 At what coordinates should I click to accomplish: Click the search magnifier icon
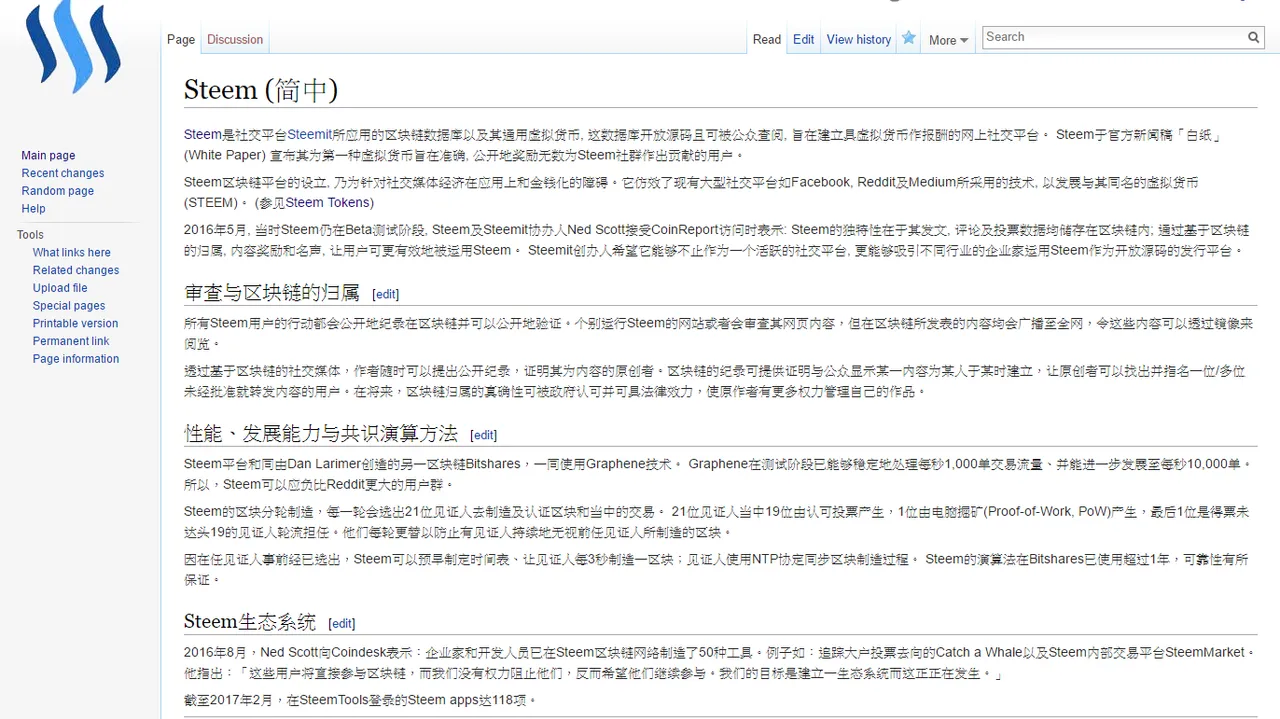1253,37
